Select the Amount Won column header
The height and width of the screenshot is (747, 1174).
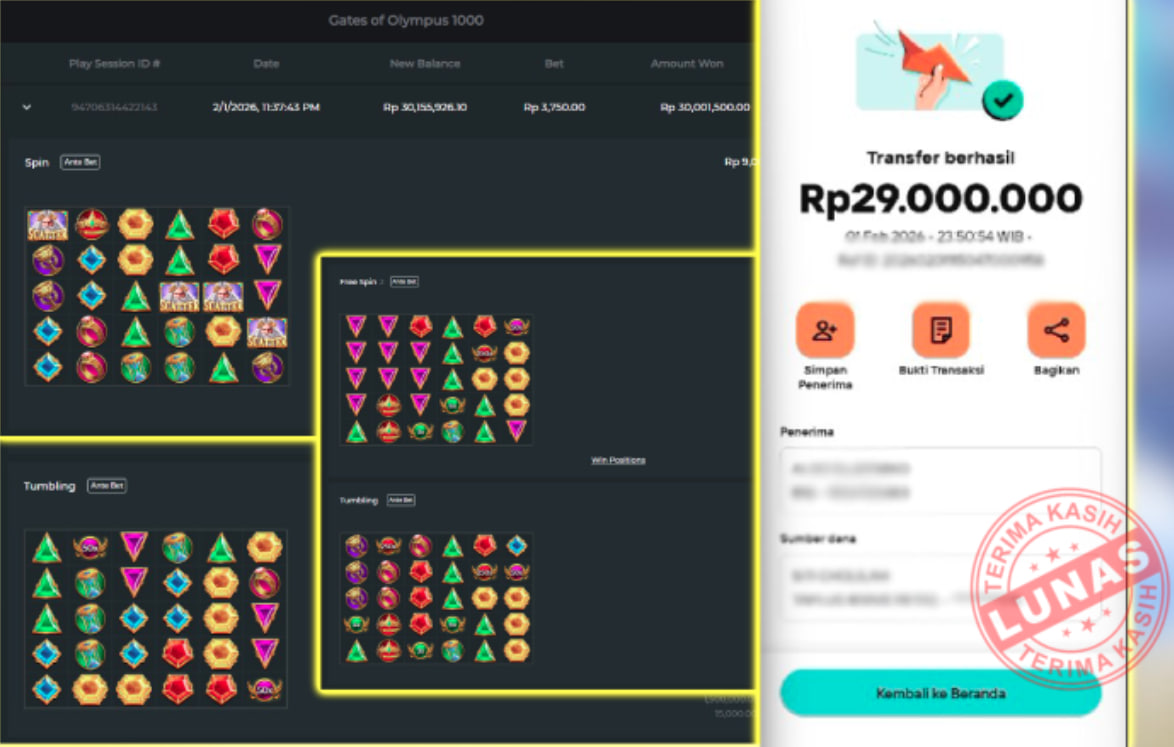(687, 64)
